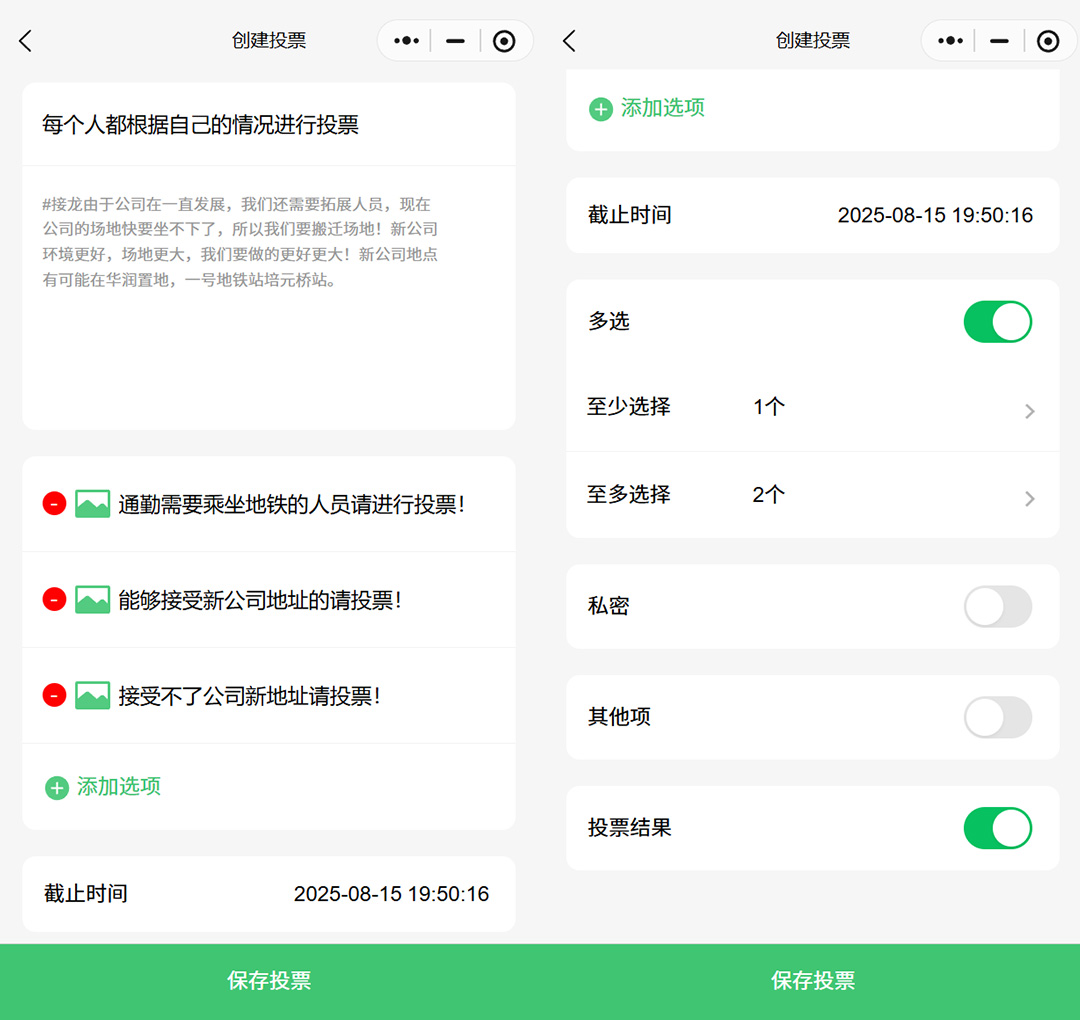Click 保存投票 on right screen

tap(813, 981)
